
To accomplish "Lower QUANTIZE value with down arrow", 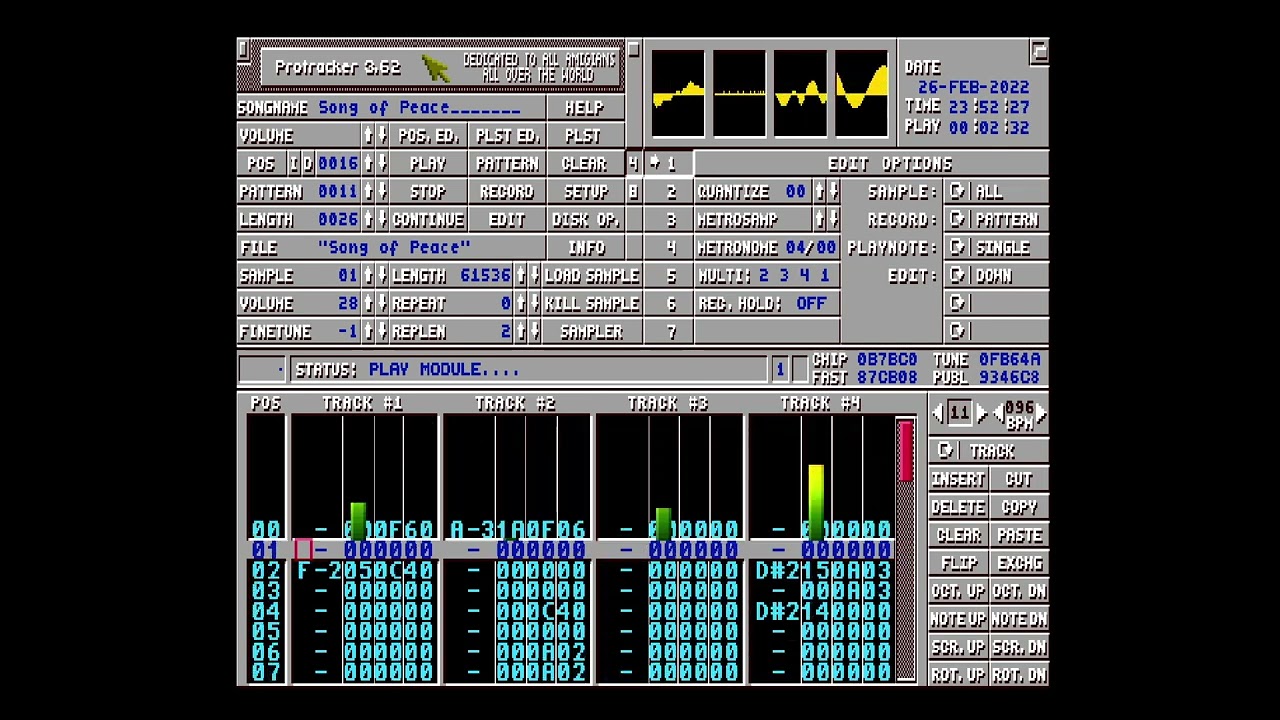I will click(834, 192).
